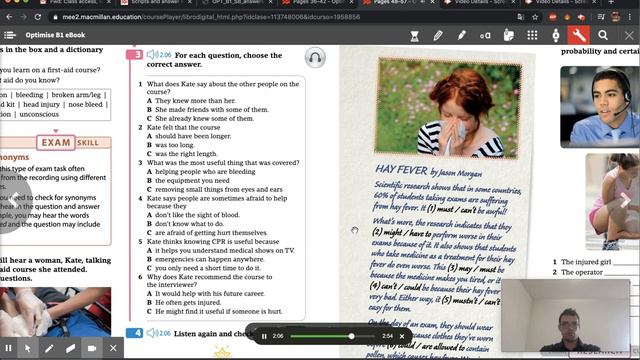Screen dimensions: 640x360
Task: Click the exercise 4 number badge
Action: point(134,333)
